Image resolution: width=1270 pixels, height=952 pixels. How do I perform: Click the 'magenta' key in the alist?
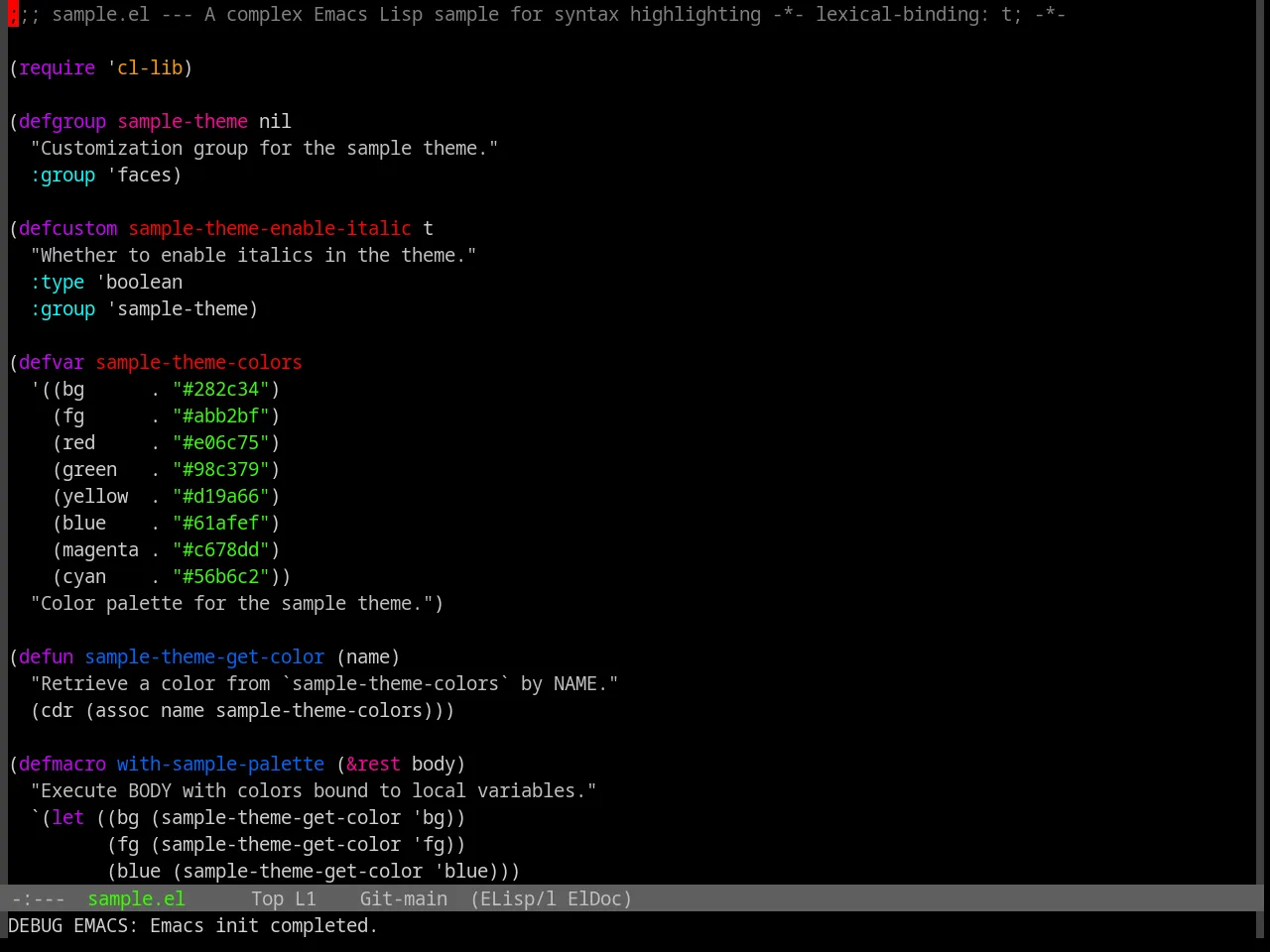click(x=100, y=549)
